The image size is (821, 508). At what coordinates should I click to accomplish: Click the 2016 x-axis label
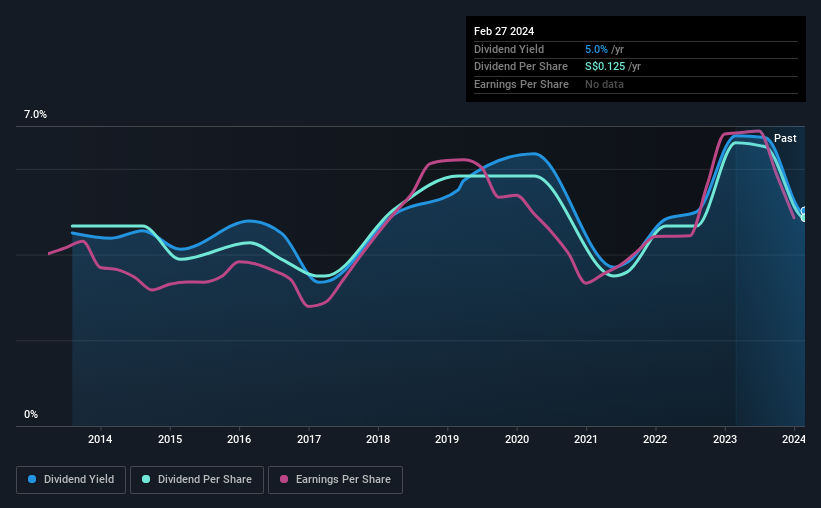point(239,439)
